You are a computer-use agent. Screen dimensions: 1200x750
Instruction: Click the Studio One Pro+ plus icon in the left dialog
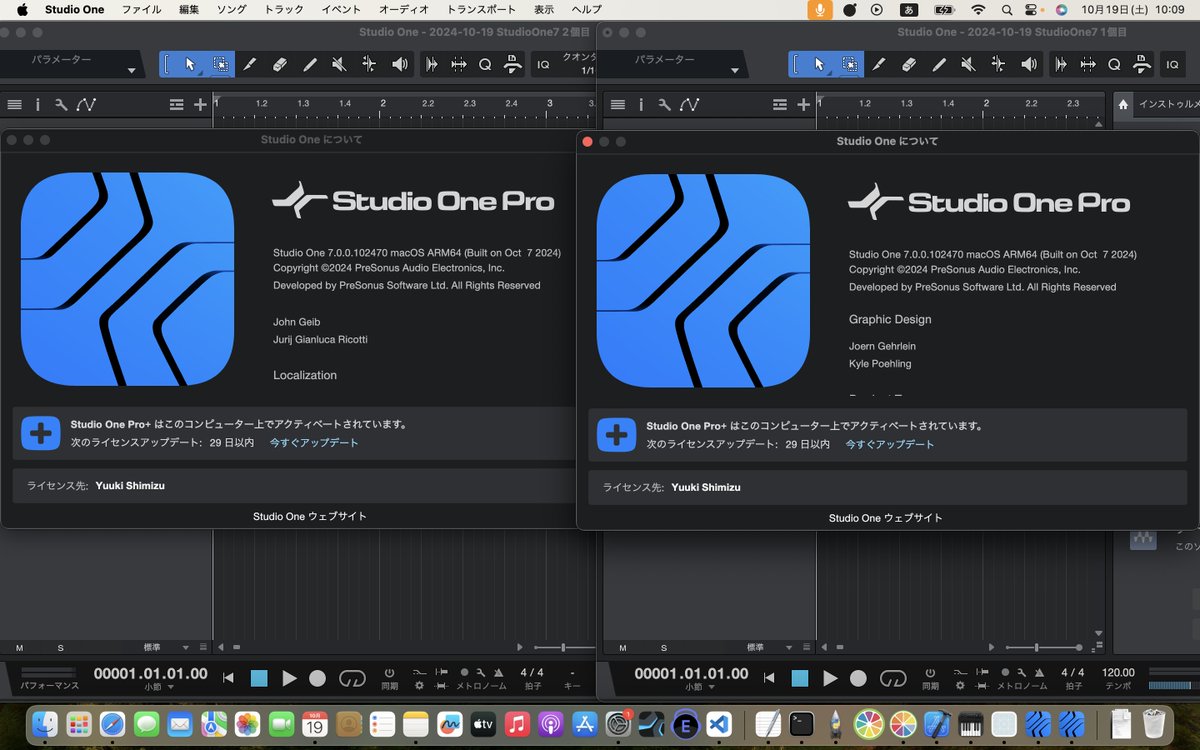[x=41, y=433]
